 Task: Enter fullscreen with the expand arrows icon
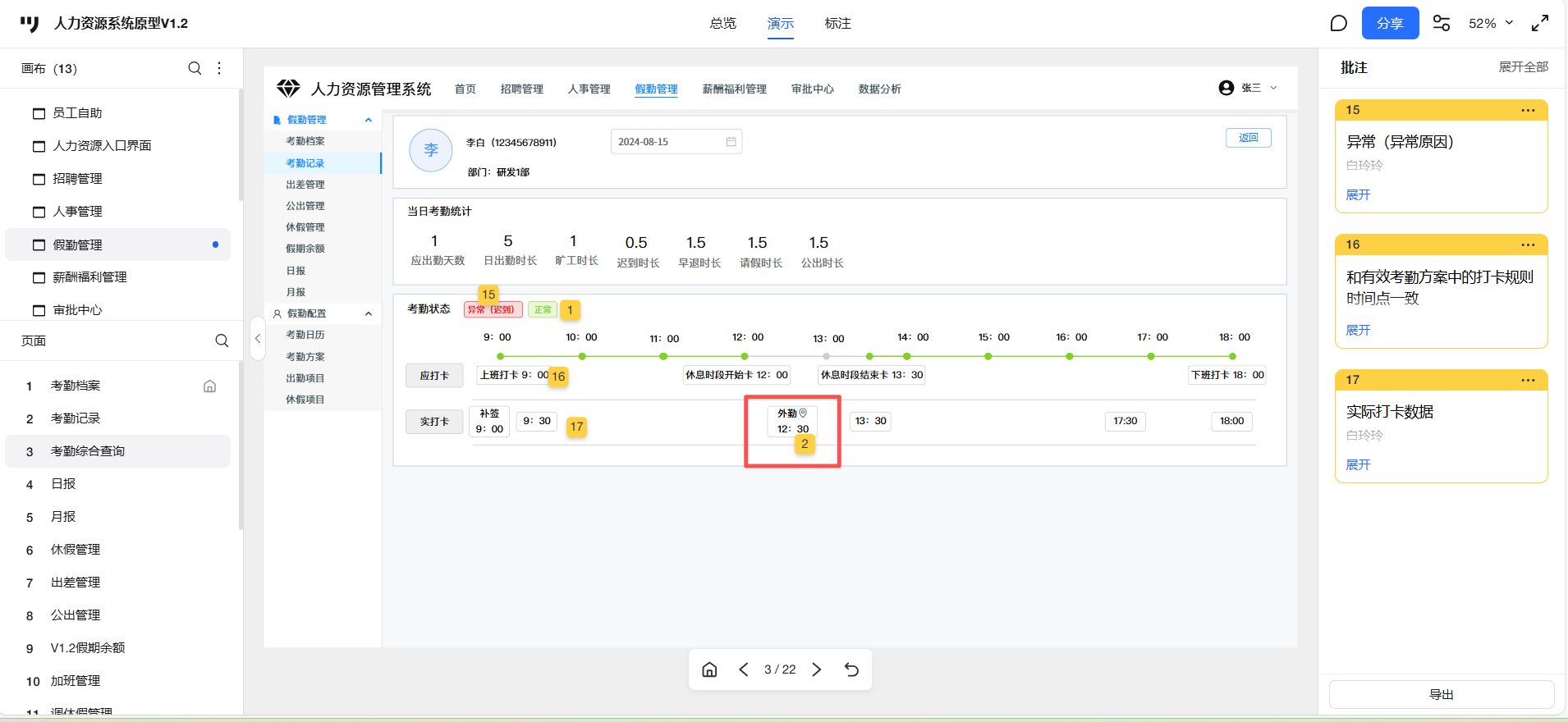point(1540,23)
